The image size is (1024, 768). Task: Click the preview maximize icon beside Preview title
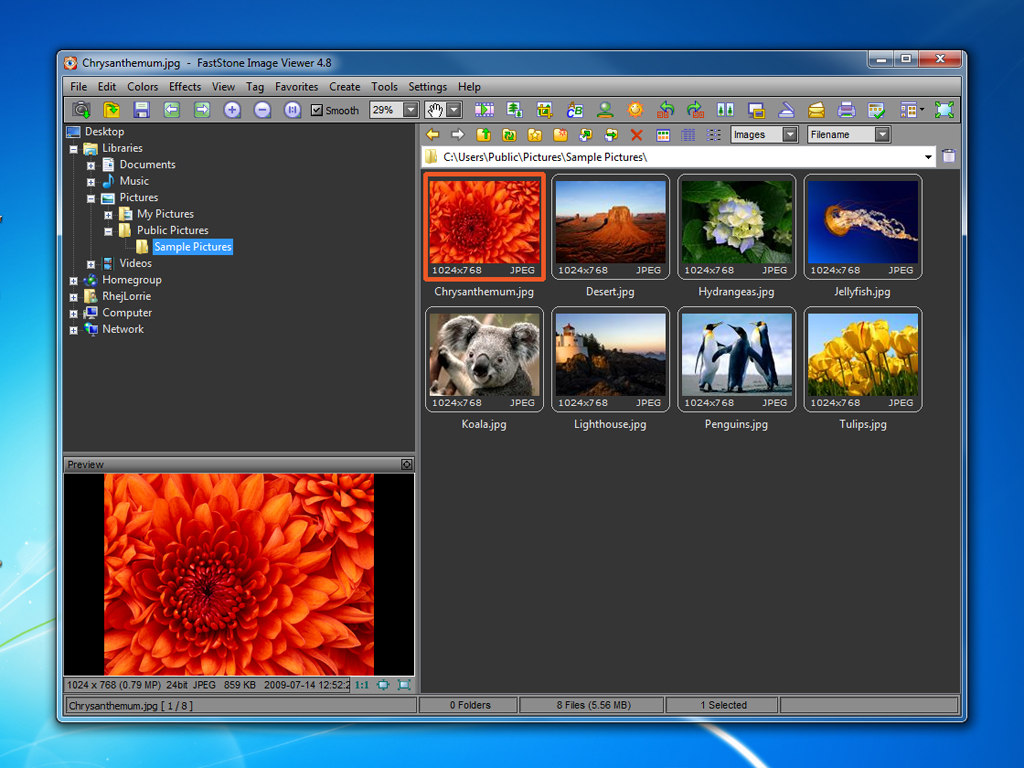coord(406,464)
